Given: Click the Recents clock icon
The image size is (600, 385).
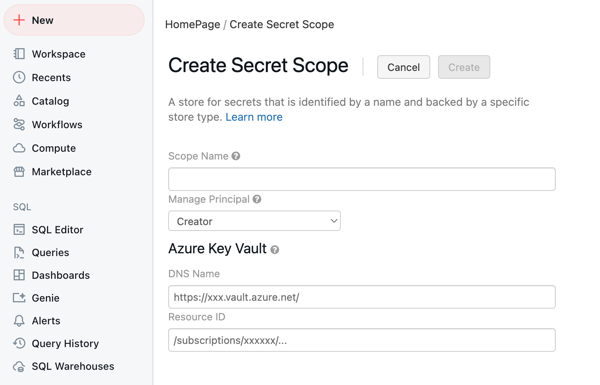Looking at the screenshot, I should tap(19, 77).
